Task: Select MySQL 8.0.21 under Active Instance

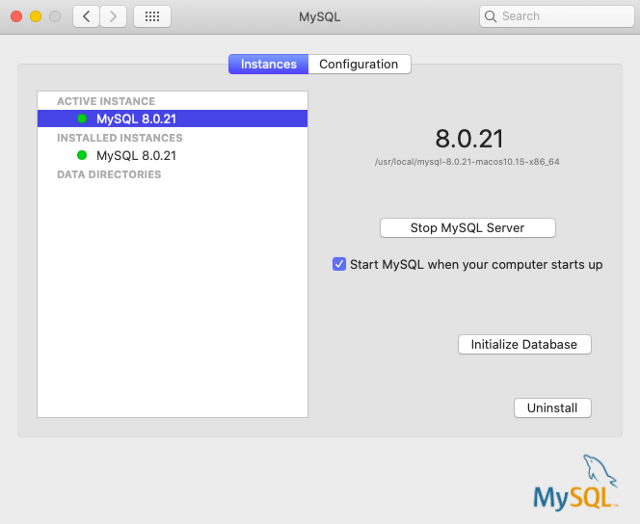Action: pyautogui.click(x=172, y=119)
